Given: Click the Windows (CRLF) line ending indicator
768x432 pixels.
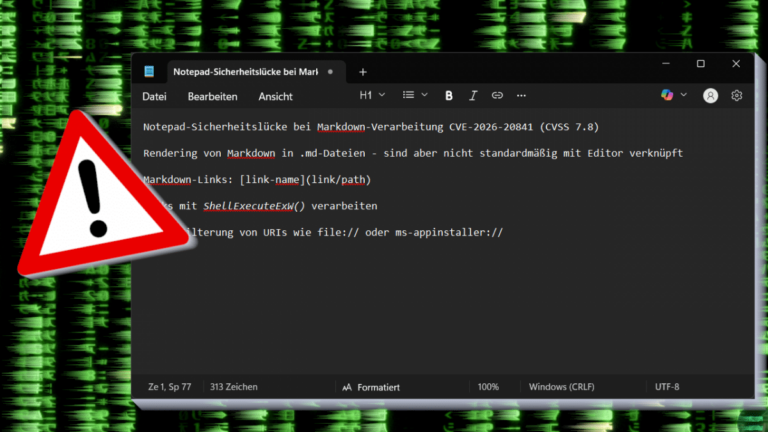Looking at the screenshot, I should [561, 386].
